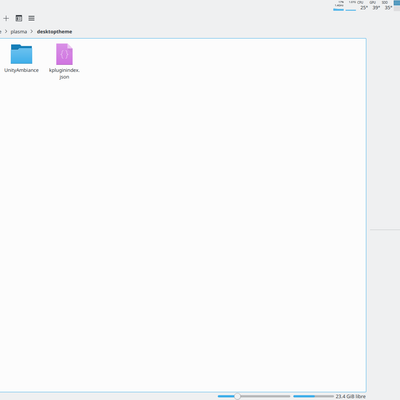Click the kpluginindex.json file name label
This screenshot has width=400, height=400.
(64, 74)
